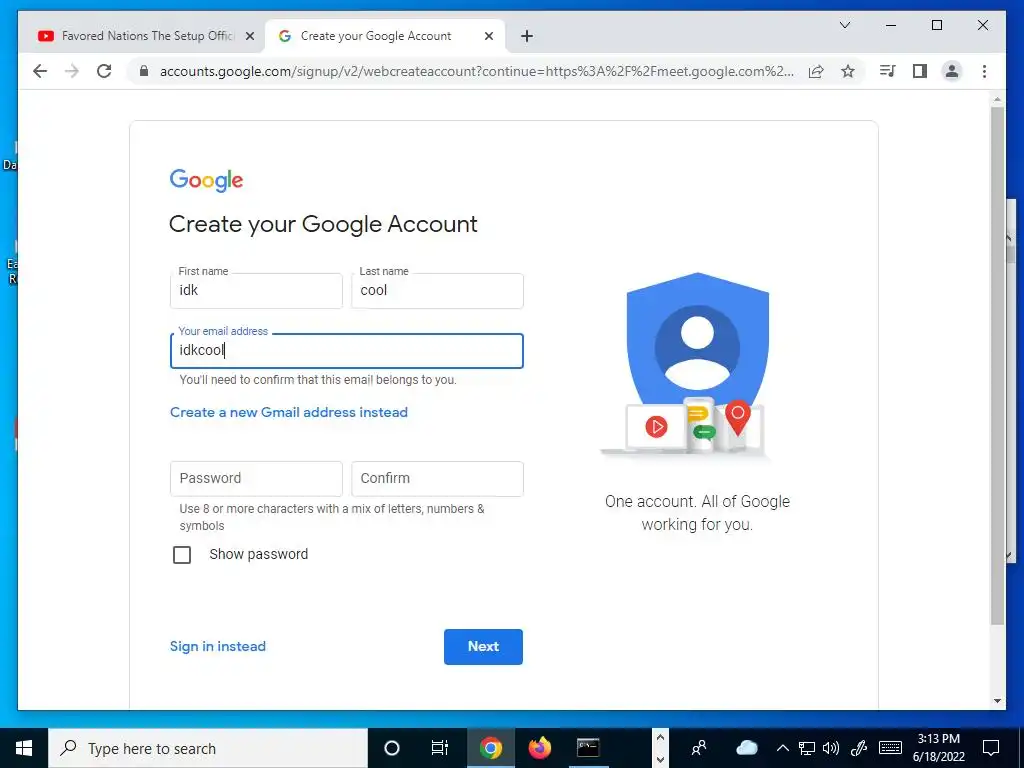The width and height of the screenshot is (1024, 768).
Task: Click Create a new Gmail address instead
Action: coord(289,412)
